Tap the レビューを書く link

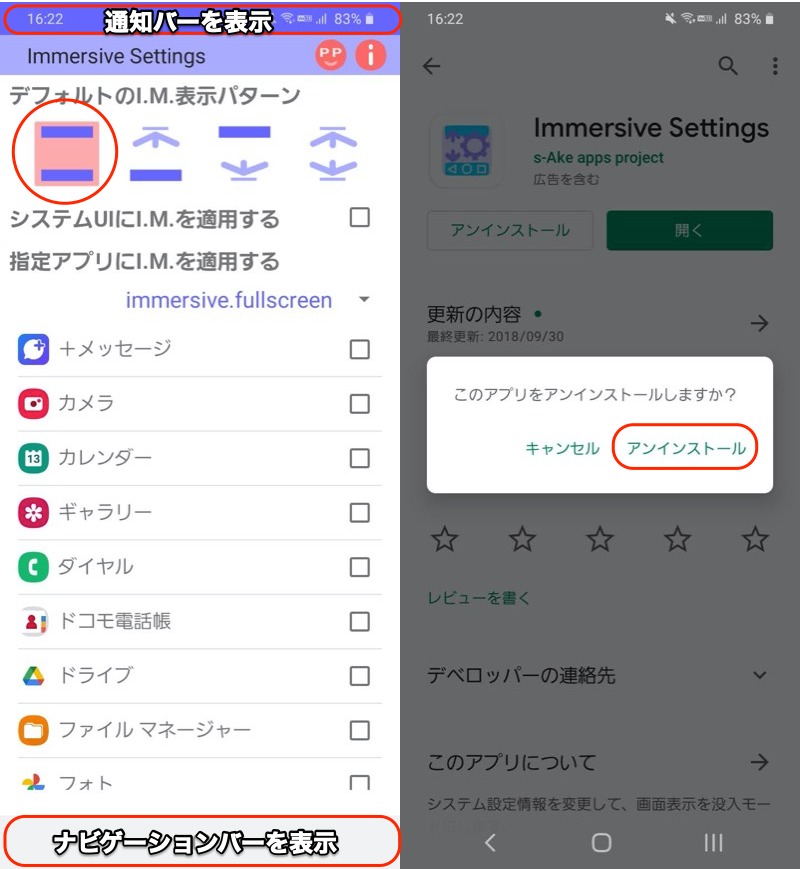coord(479,597)
